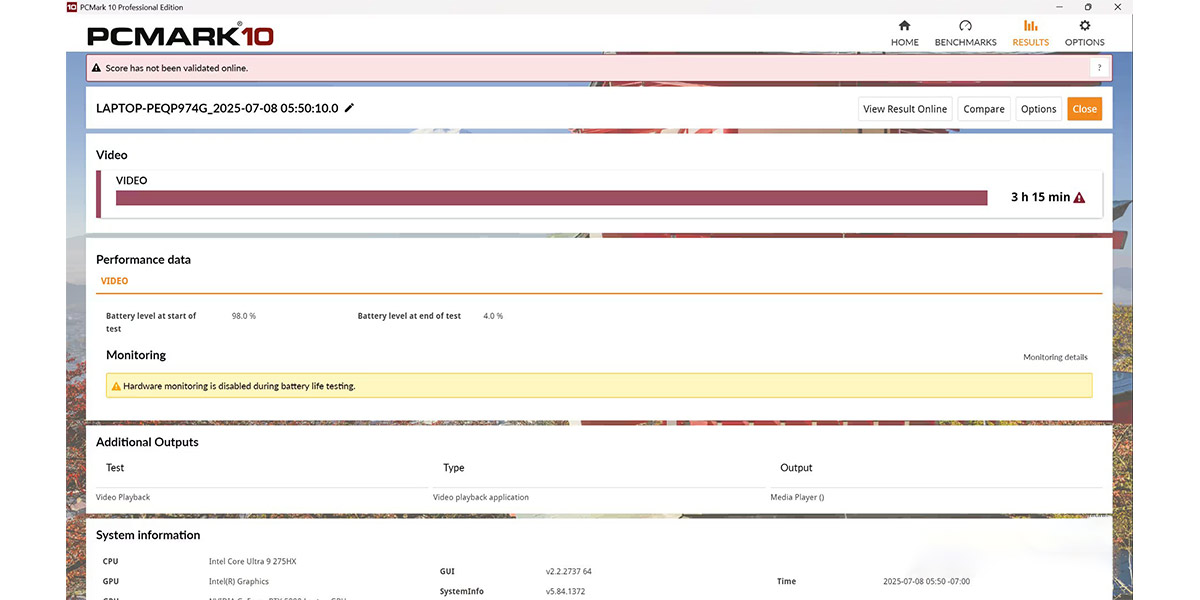Viewport: 1200px width, 600px height.
Task: Select the VIDEO tab under Performance data
Action: pos(115,281)
